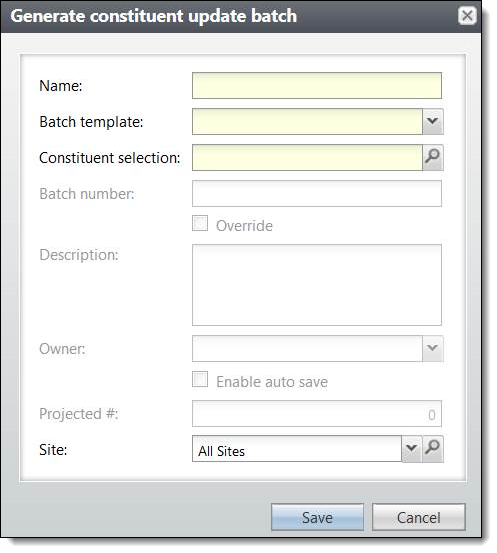Click into the Description text area
Image resolution: width=497 pixels, height=553 pixels.
[x=317, y=285]
